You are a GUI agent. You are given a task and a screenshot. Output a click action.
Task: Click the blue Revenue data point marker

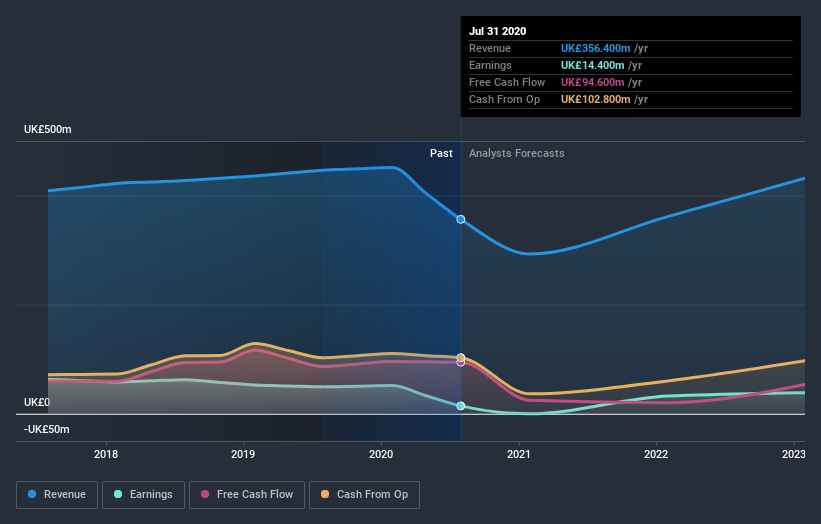tap(461, 219)
